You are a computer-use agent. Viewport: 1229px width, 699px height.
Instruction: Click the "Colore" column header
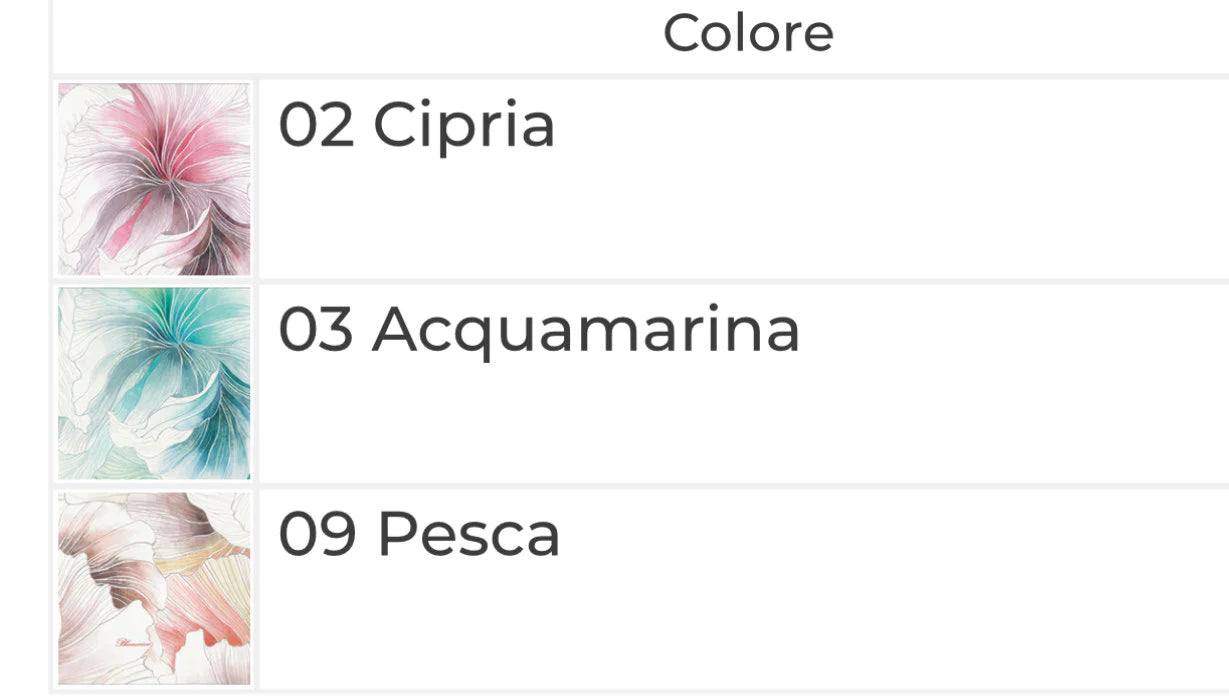[748, 33]
